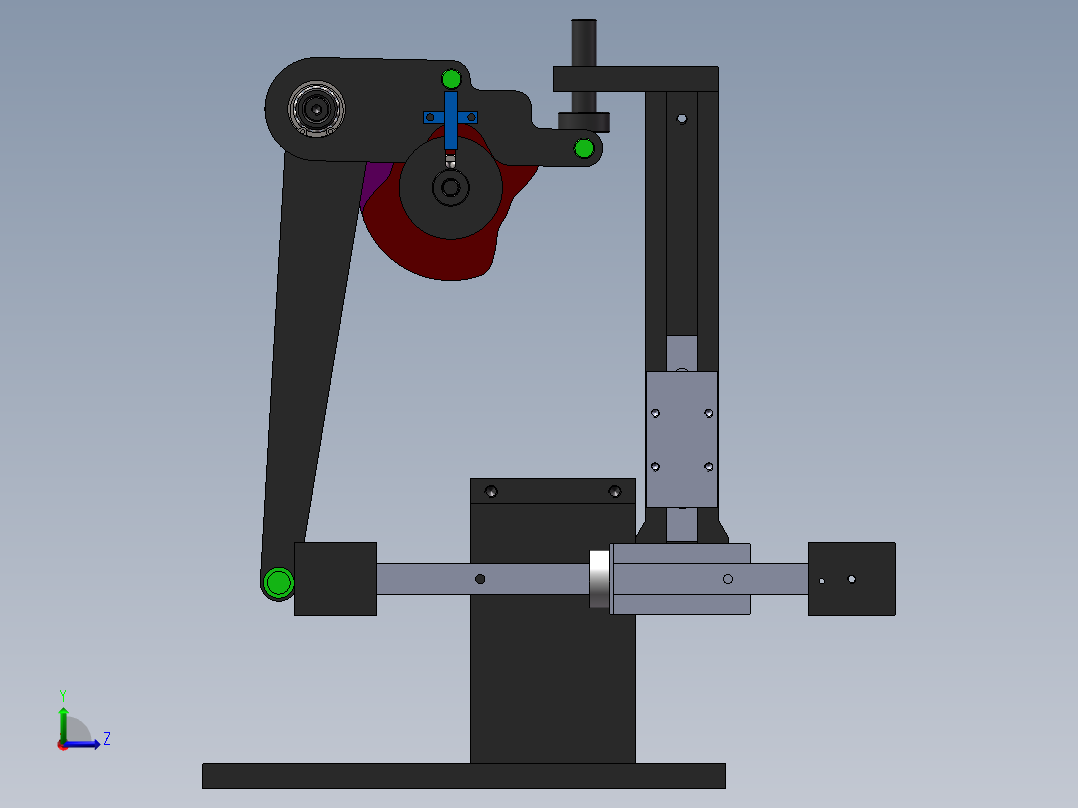The image size is (1078, 808).
Task: Select the end block with two holes
Action: (852, 579)
